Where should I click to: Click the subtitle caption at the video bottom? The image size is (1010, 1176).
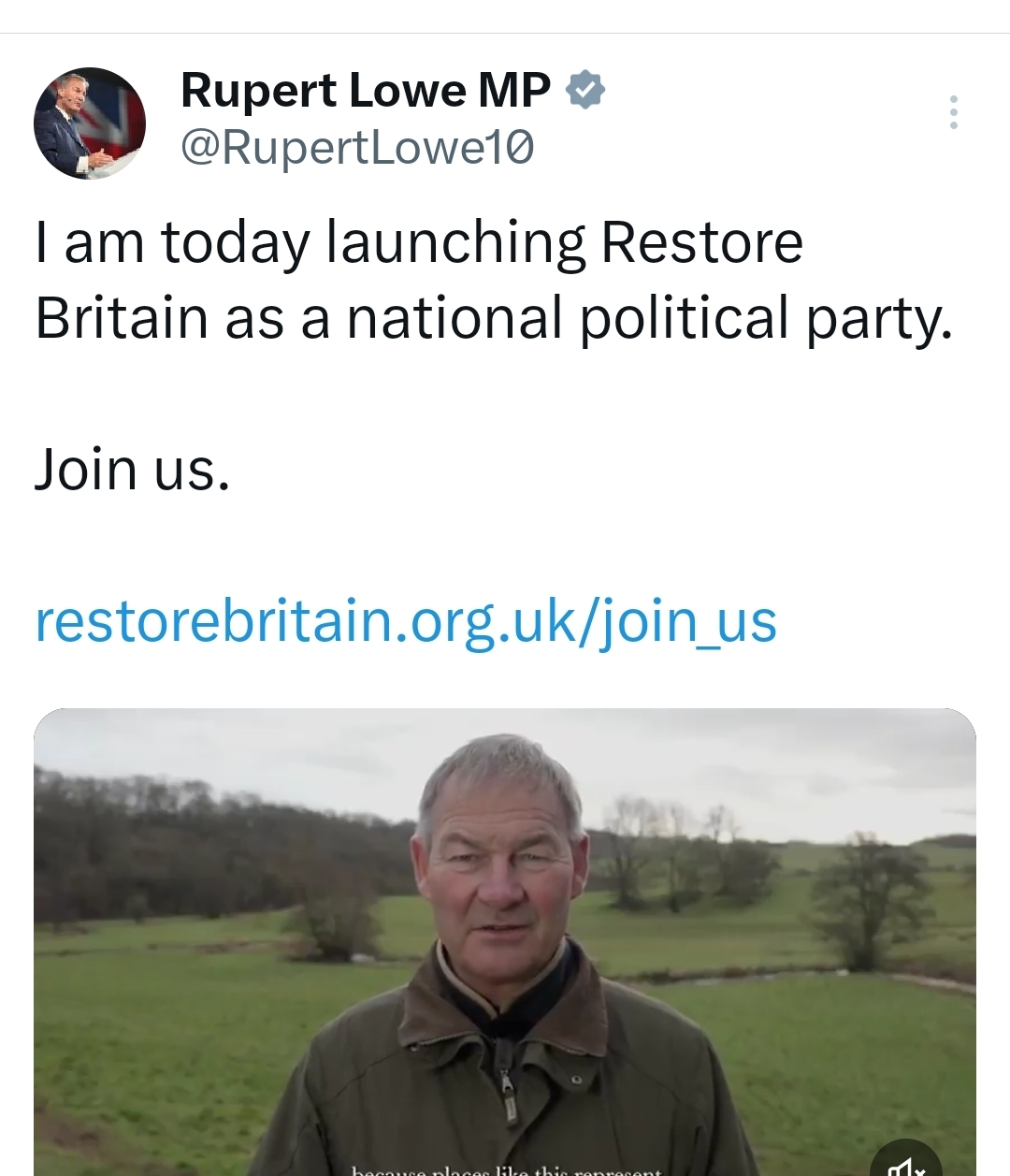click(x=506, y=1169)
